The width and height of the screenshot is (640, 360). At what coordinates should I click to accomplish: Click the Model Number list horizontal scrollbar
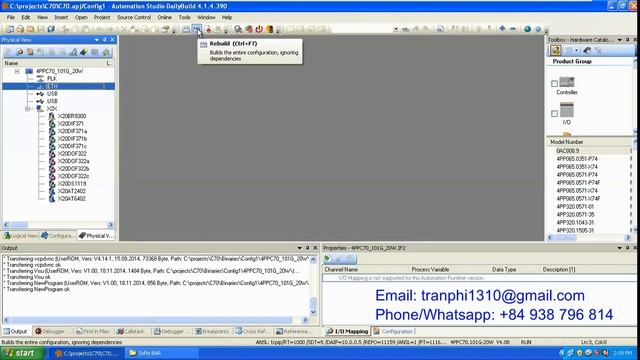tap(589, 238)
